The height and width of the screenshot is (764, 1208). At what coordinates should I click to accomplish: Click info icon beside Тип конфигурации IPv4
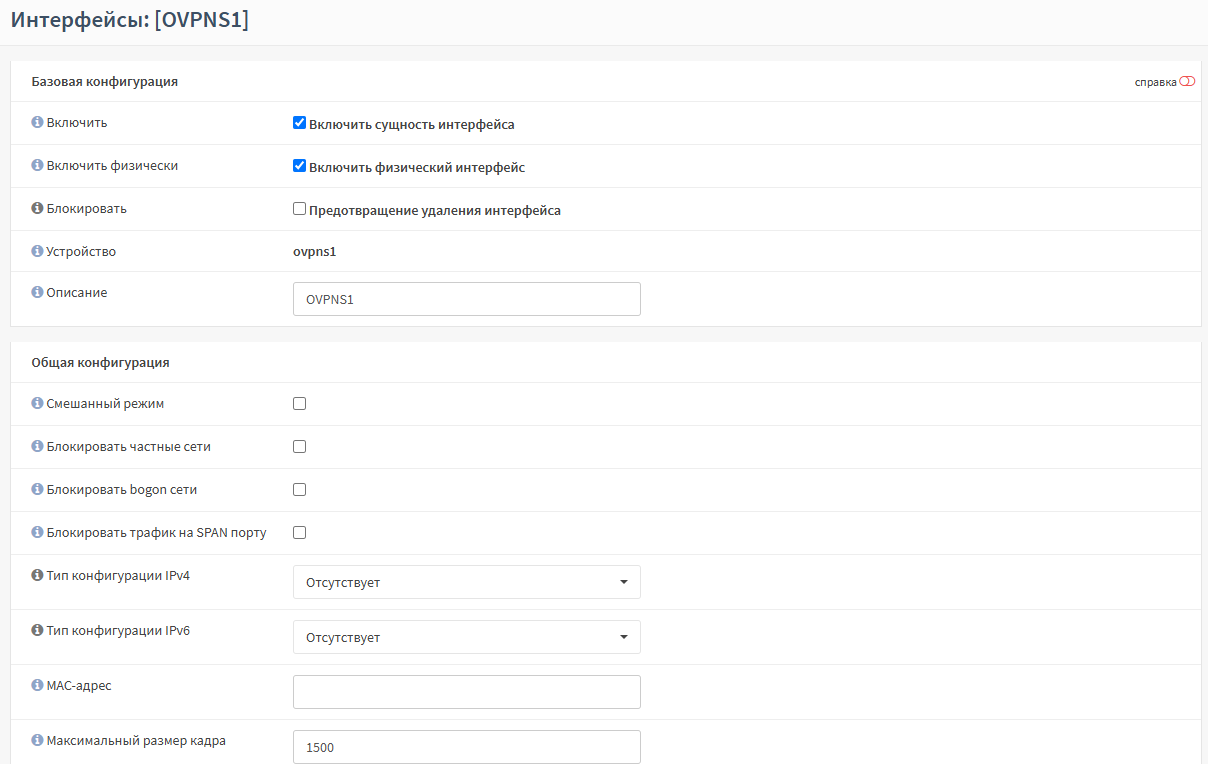point(37,575)
